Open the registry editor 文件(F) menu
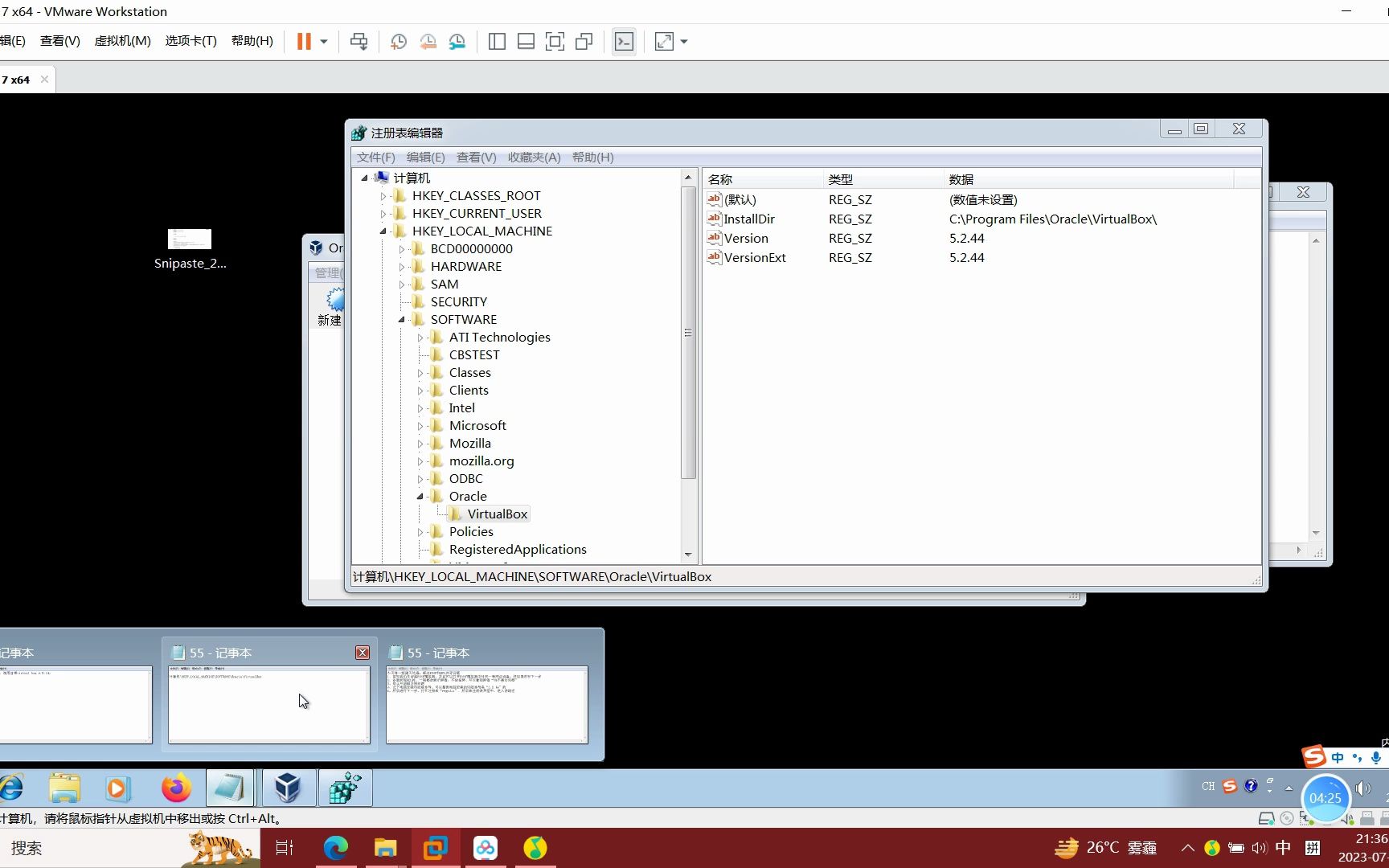The height and width of the screenshot is (868, 1389). coord(376,158)
